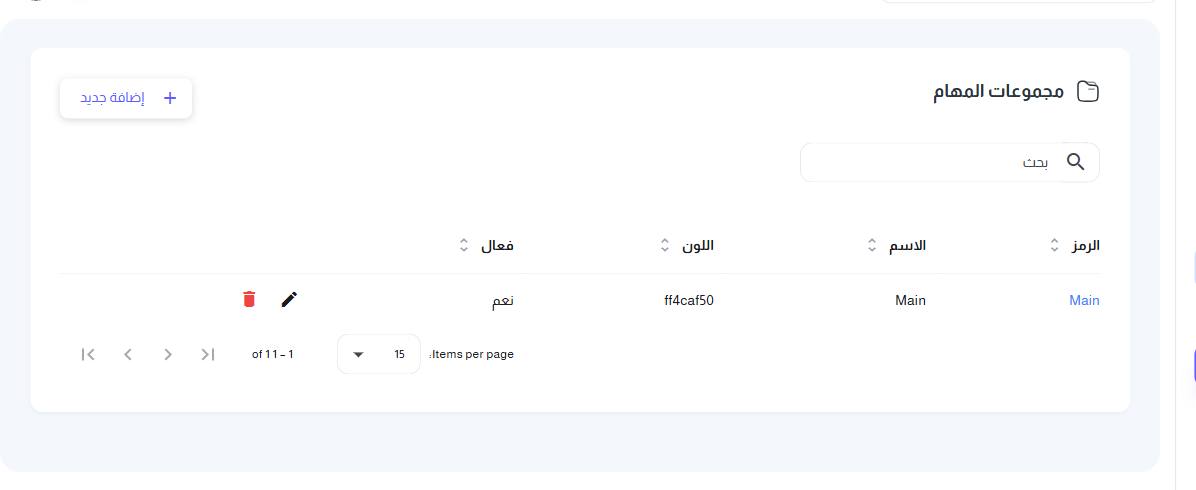Viewport: 1196px width, 490px height.
Task: Go to the next page
Action: 168,354
